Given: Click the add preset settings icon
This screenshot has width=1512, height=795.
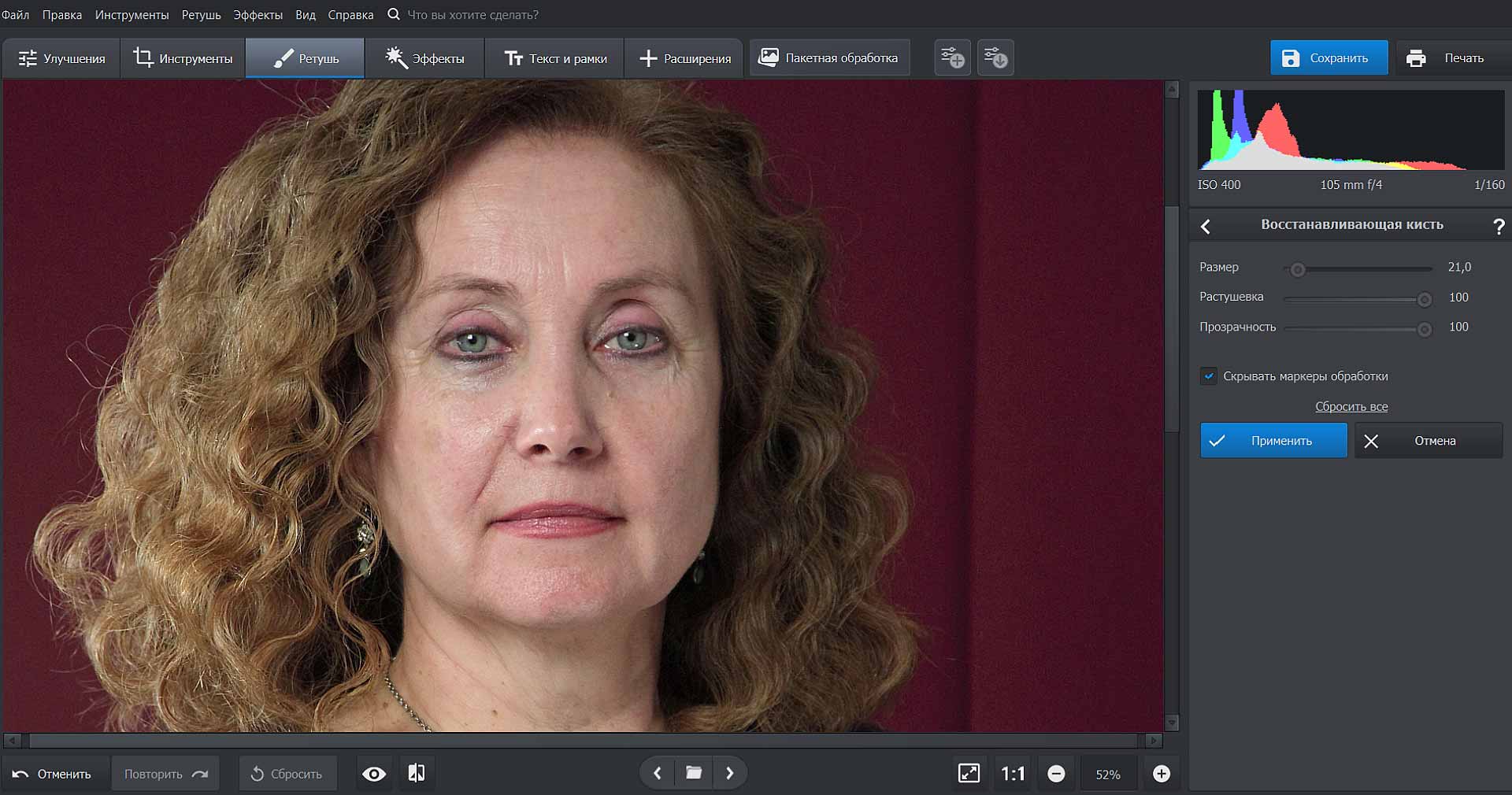Looking at the screenshot, I should (x=952, y=57).
